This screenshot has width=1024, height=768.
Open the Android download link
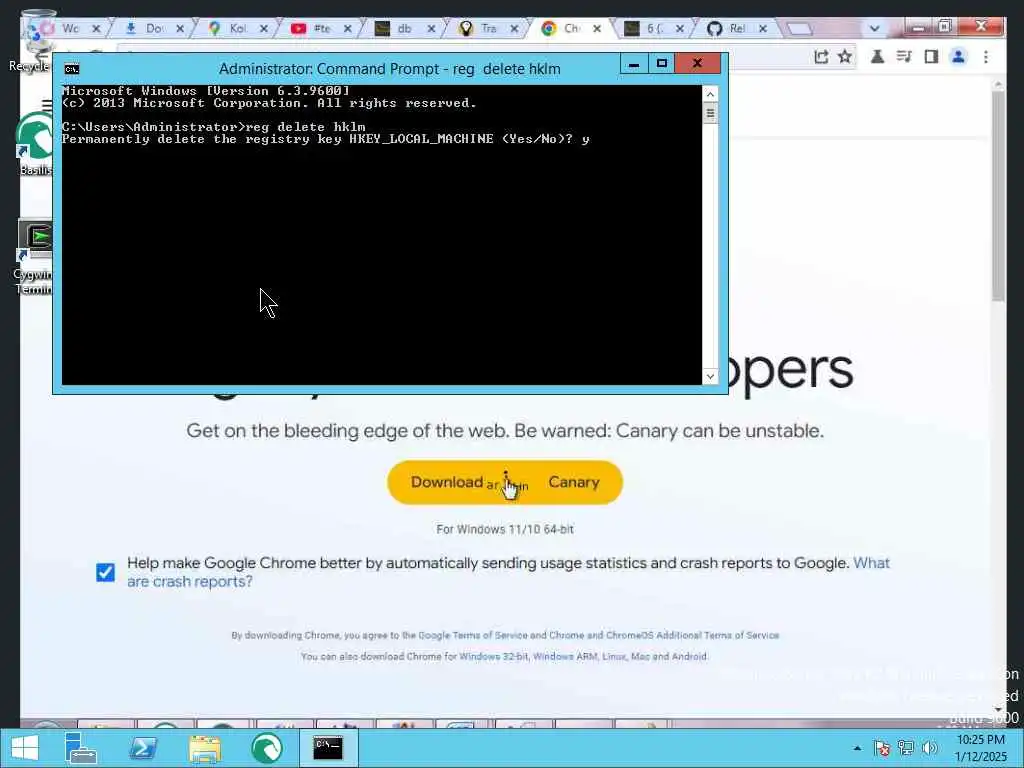(688, 656)
